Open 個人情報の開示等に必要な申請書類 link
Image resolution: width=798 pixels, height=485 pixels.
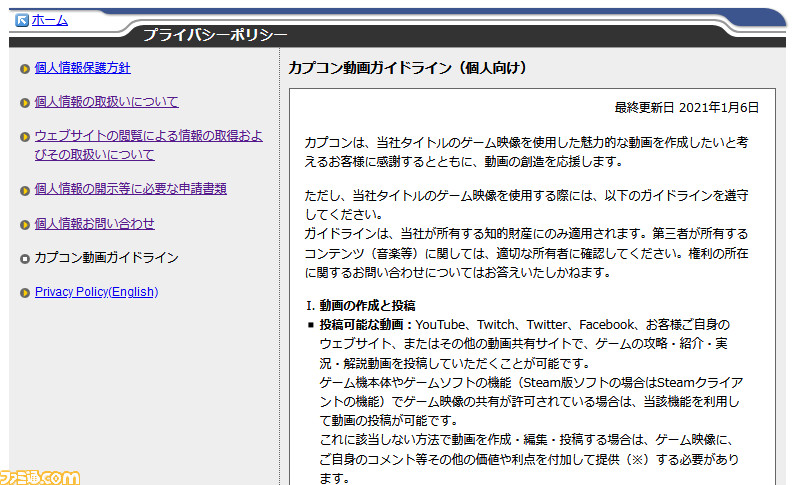click(131, 189)
